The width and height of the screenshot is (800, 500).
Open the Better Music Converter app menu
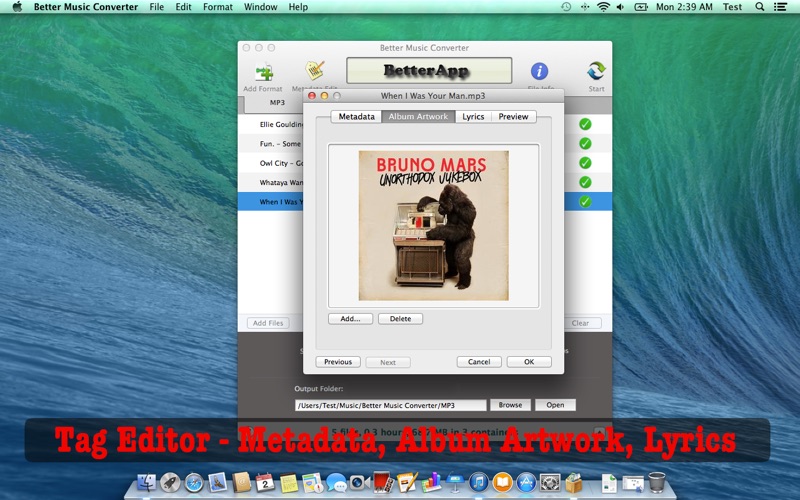pos(86,7)
